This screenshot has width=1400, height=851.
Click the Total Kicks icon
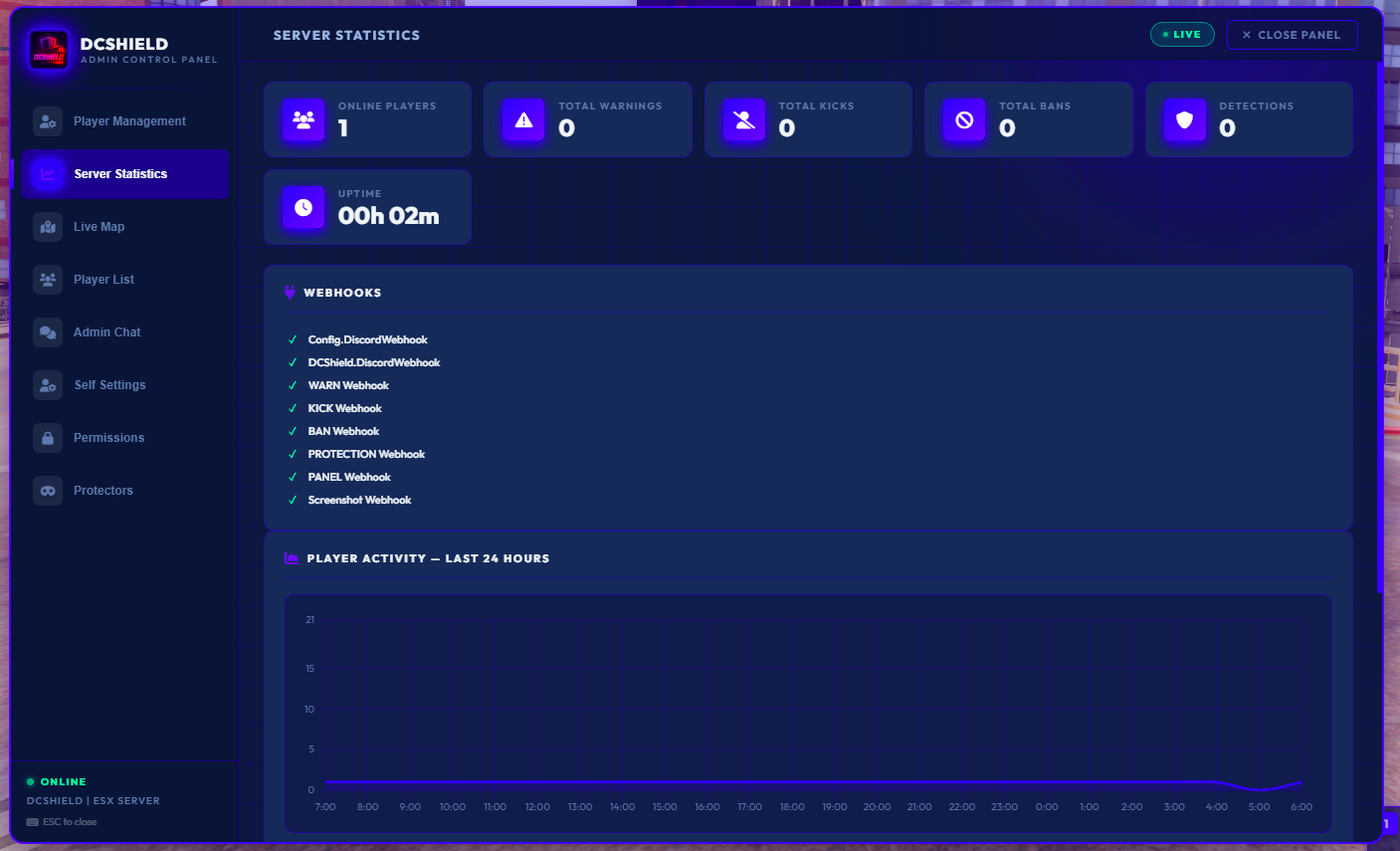[x=744, y=119]
